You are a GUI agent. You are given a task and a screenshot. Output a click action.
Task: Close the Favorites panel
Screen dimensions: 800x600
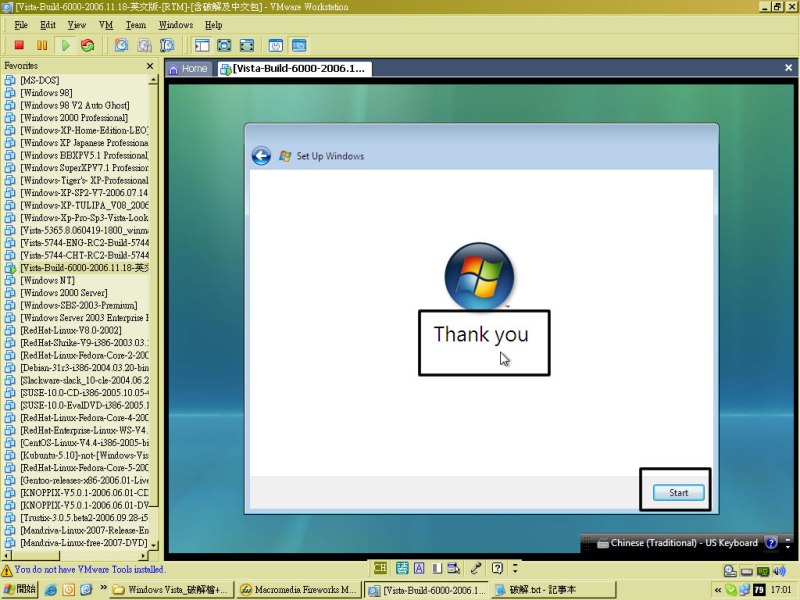(x=149, y=66)
